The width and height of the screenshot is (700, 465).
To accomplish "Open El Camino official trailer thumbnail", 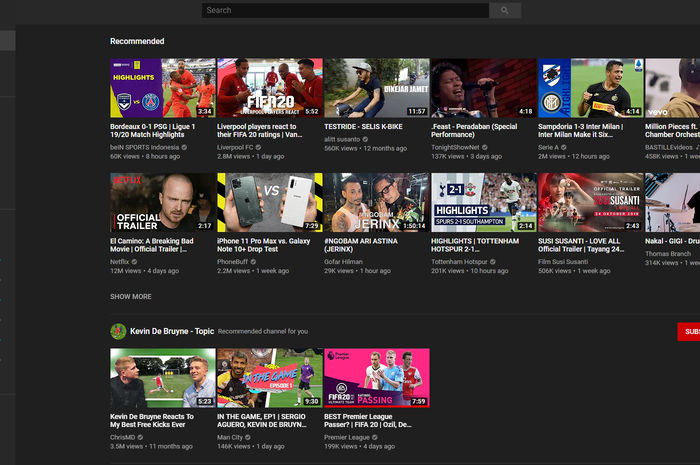I will pyautogui.click(x=162, y=203).
